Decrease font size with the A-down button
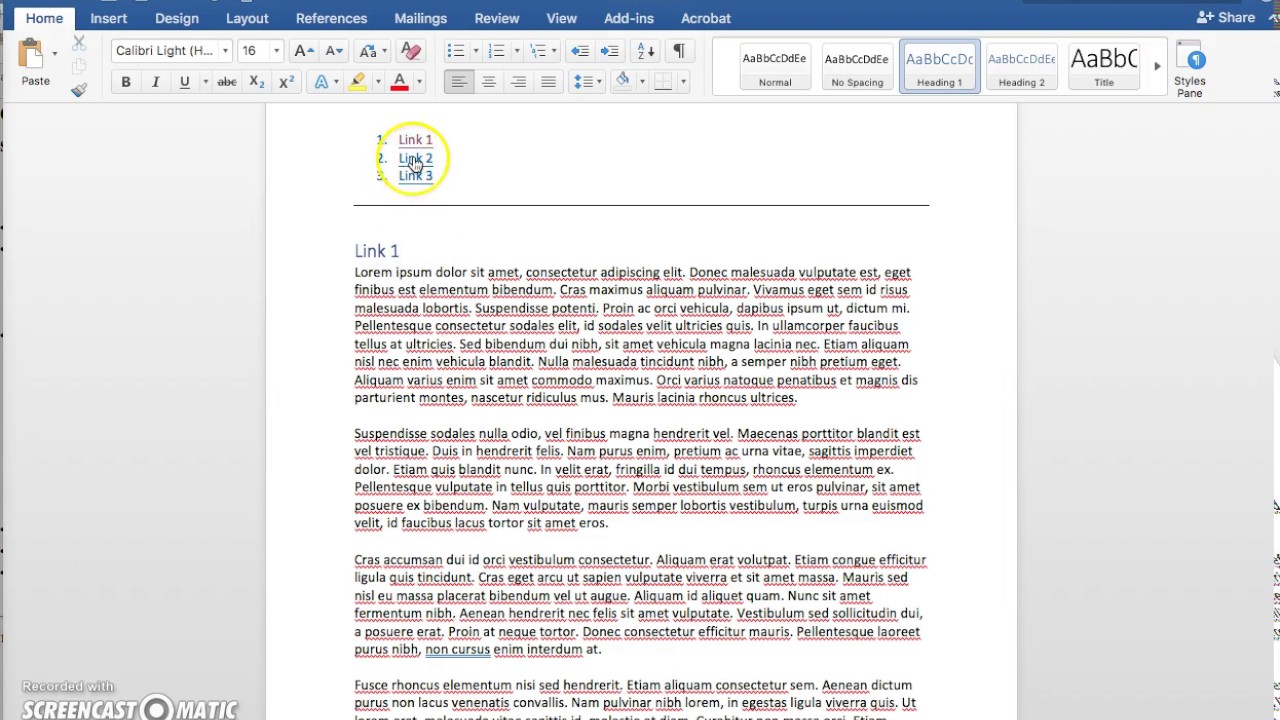The width and height of the screenshot is (1280, 720). (x=334, y=51)
